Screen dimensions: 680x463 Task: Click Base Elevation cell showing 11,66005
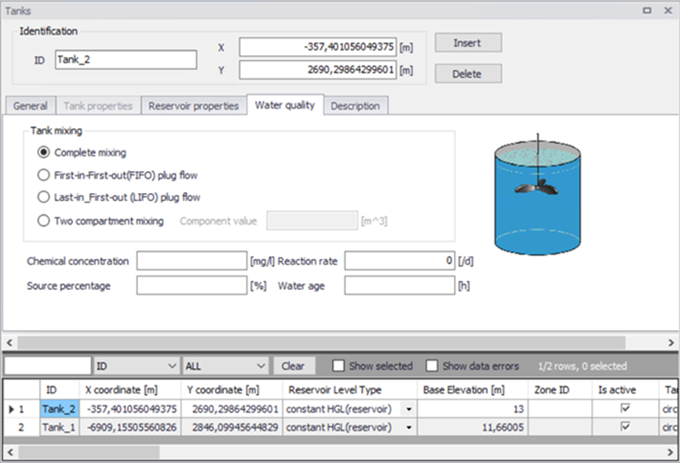(472, 427)
